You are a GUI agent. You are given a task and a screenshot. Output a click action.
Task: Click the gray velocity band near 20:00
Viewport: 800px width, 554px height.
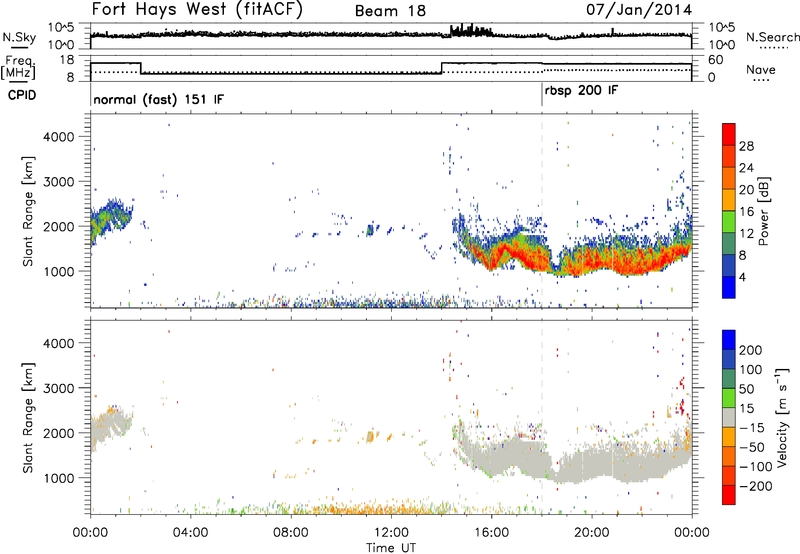tap(592, 464)
